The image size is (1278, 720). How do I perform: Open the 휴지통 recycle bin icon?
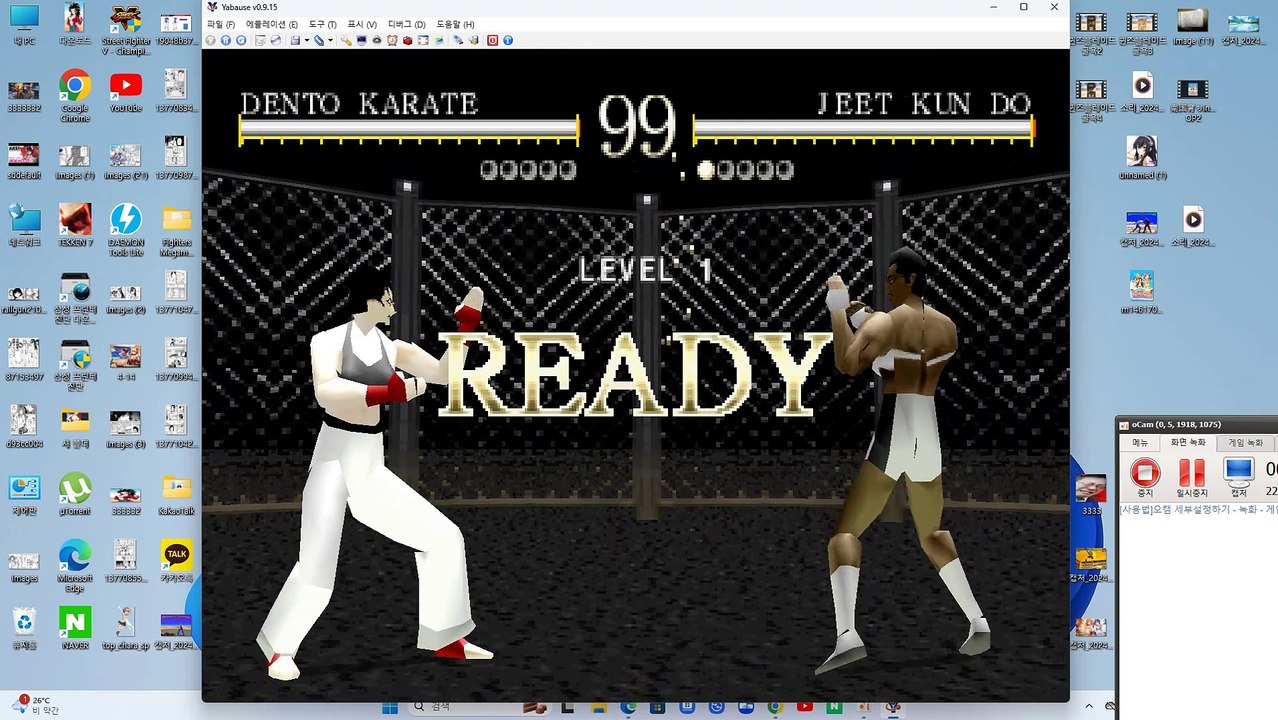click(24, 628)
